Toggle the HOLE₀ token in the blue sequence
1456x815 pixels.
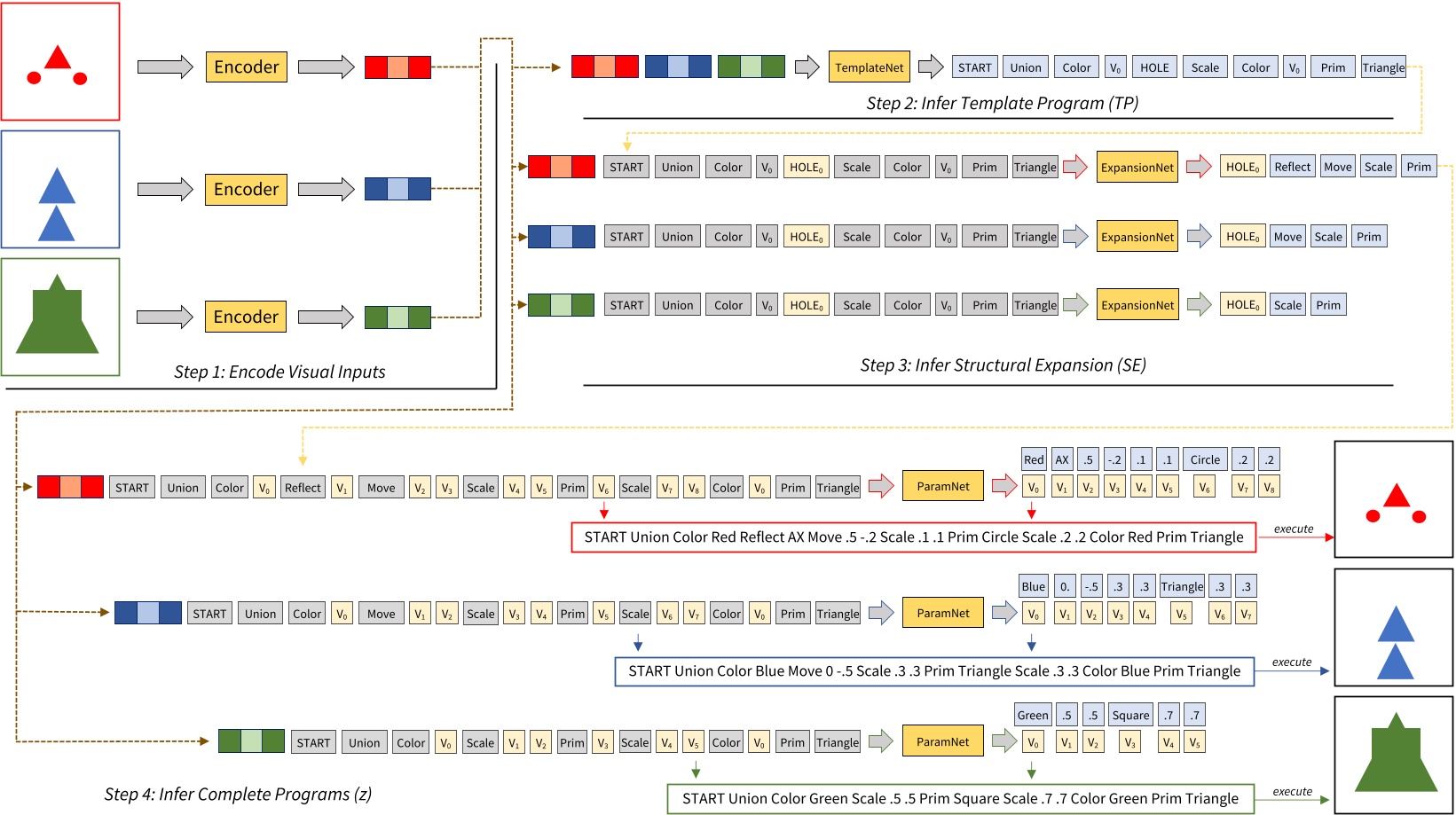(804, 236)
